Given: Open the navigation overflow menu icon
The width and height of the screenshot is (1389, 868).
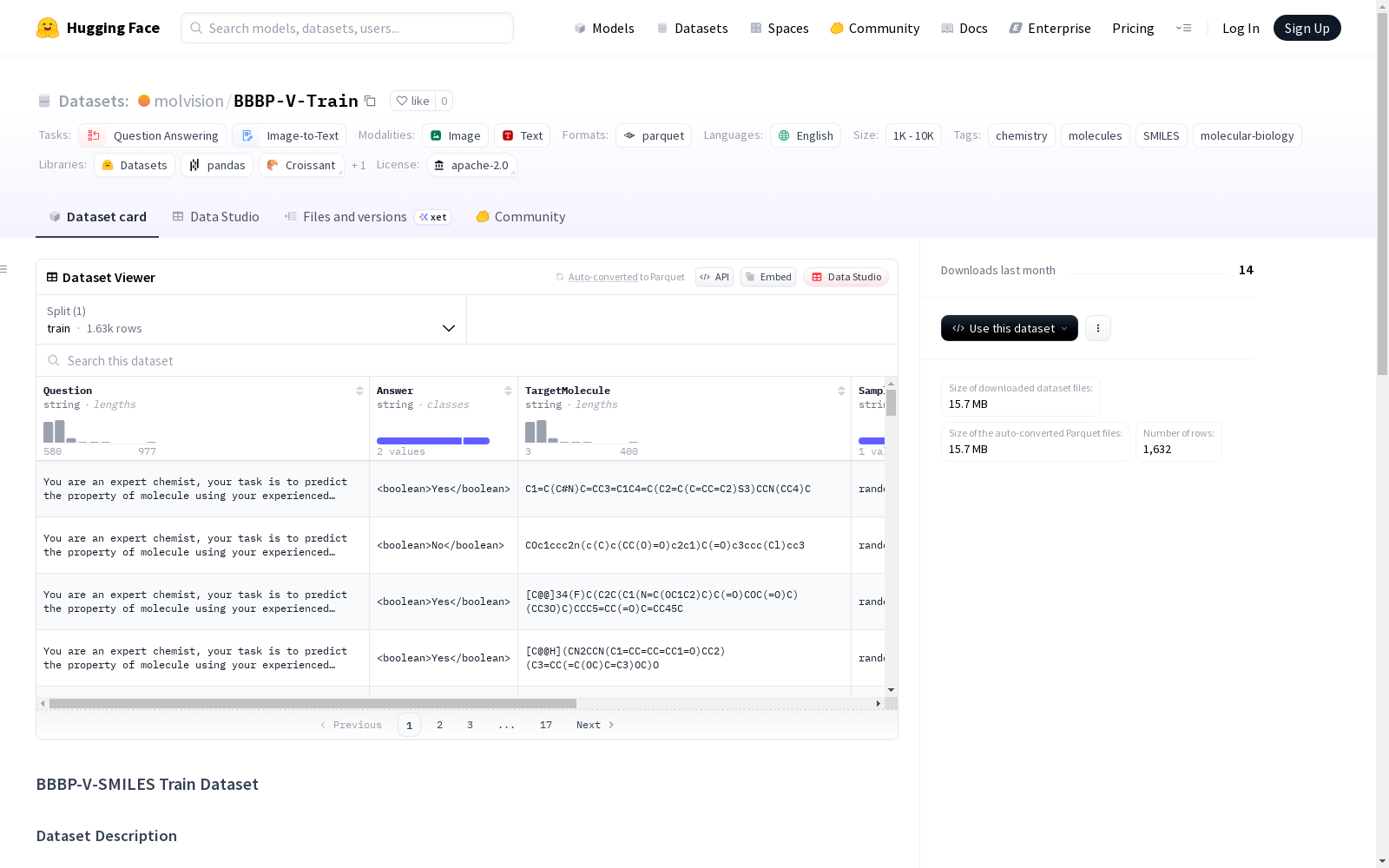Looking at the screenshot, I should click(1183, 28).
